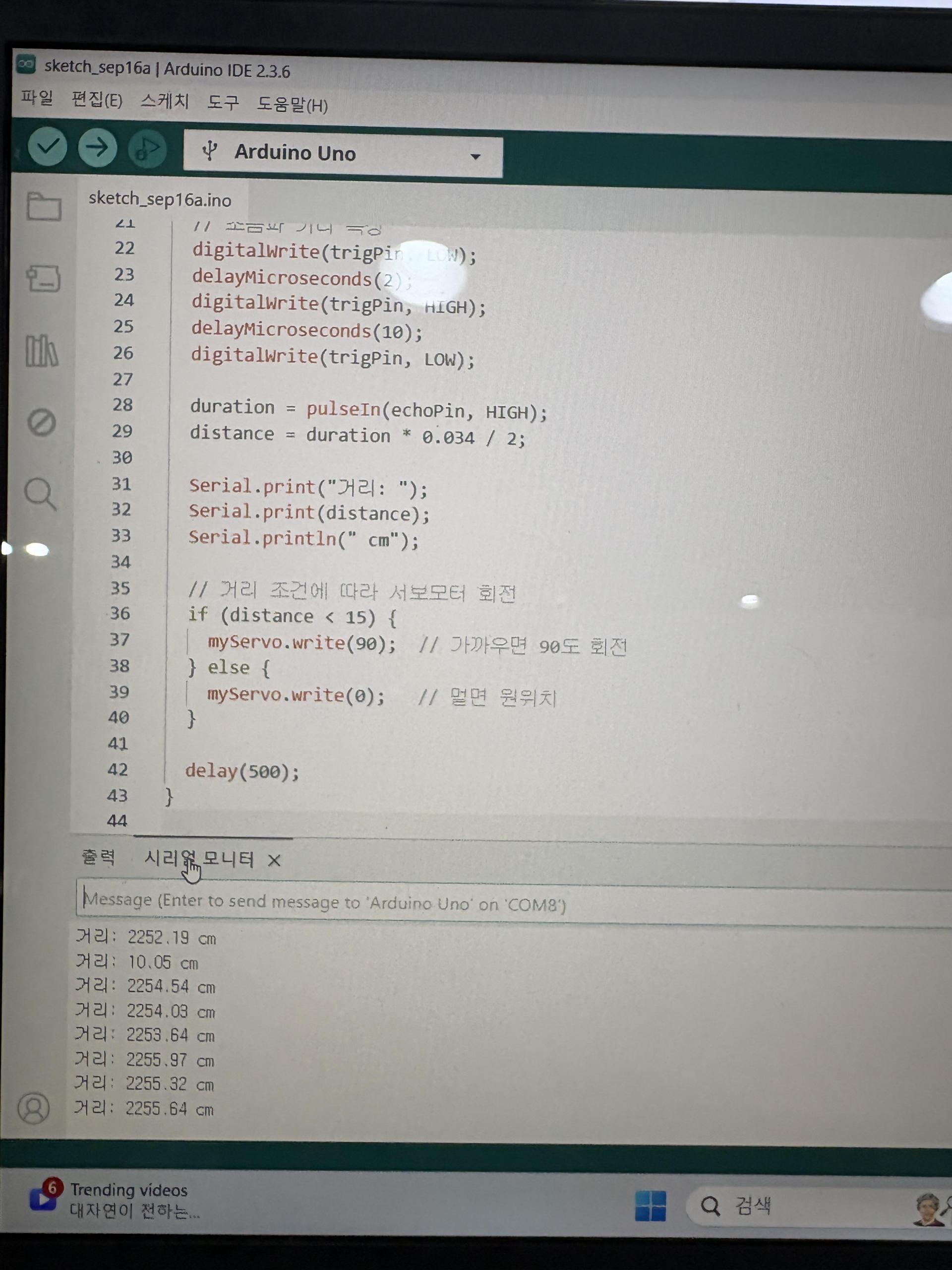Open the Trending videos taskbar widget
Viewport: 952px width, 1270px height.
tap(115, 1200)
